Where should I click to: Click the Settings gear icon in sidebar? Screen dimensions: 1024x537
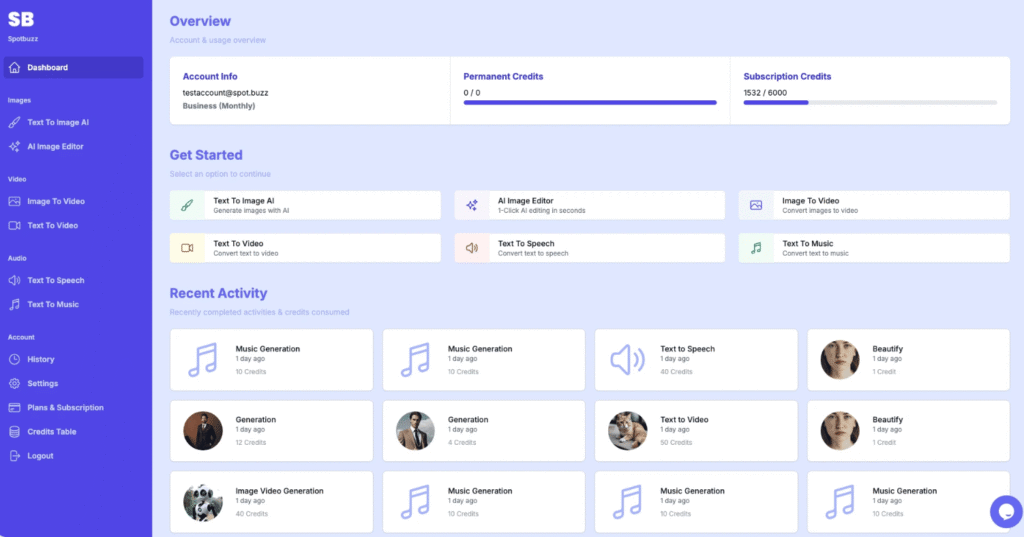pyautogui.click(x=14, y=383)
